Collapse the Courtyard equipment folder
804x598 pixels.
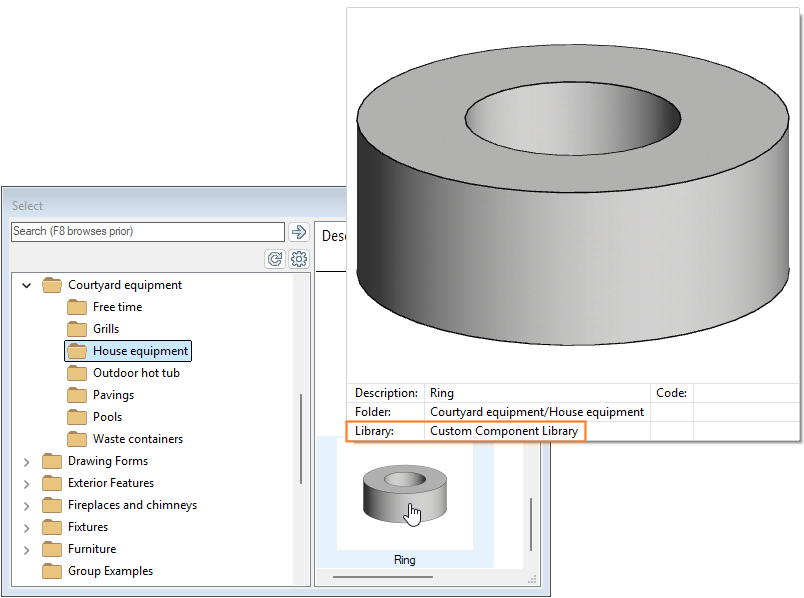click(27, 285)
